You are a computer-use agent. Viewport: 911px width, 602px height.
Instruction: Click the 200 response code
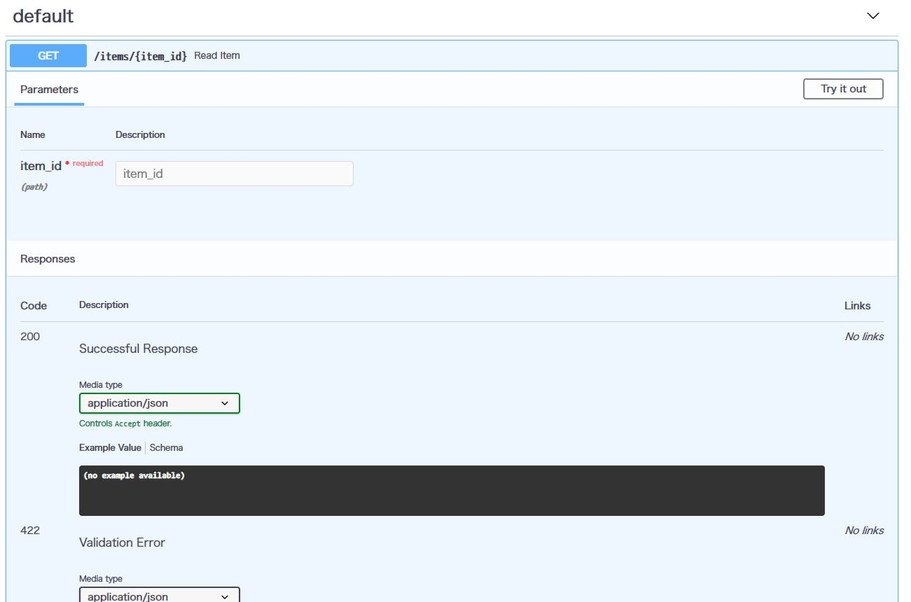pos(30,337)
